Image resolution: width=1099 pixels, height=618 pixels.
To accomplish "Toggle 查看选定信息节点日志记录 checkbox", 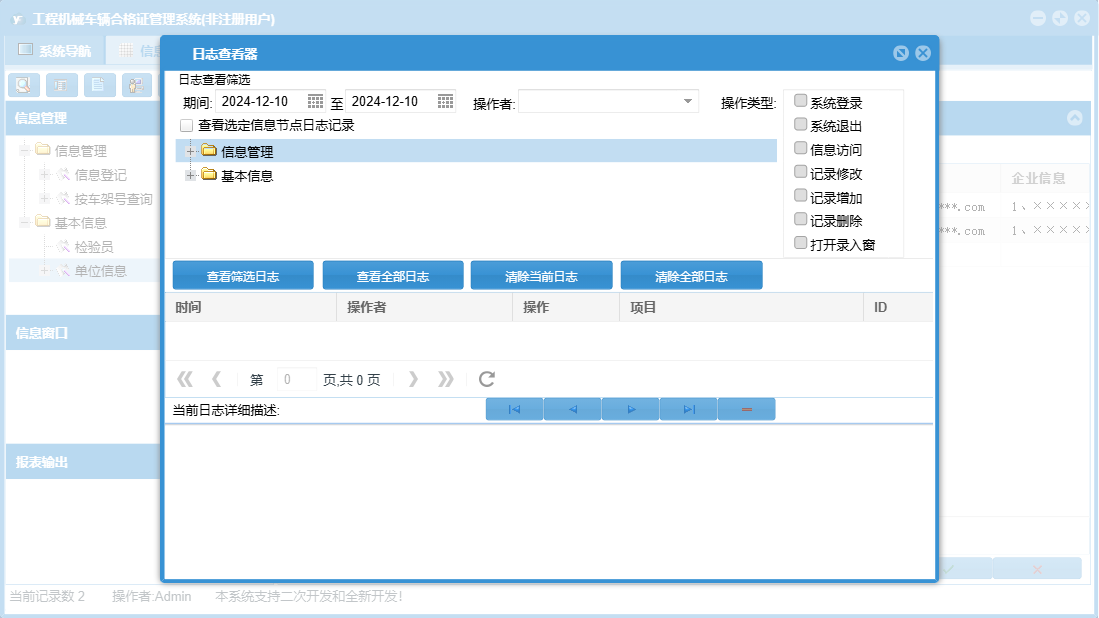I will pos(186,126).
